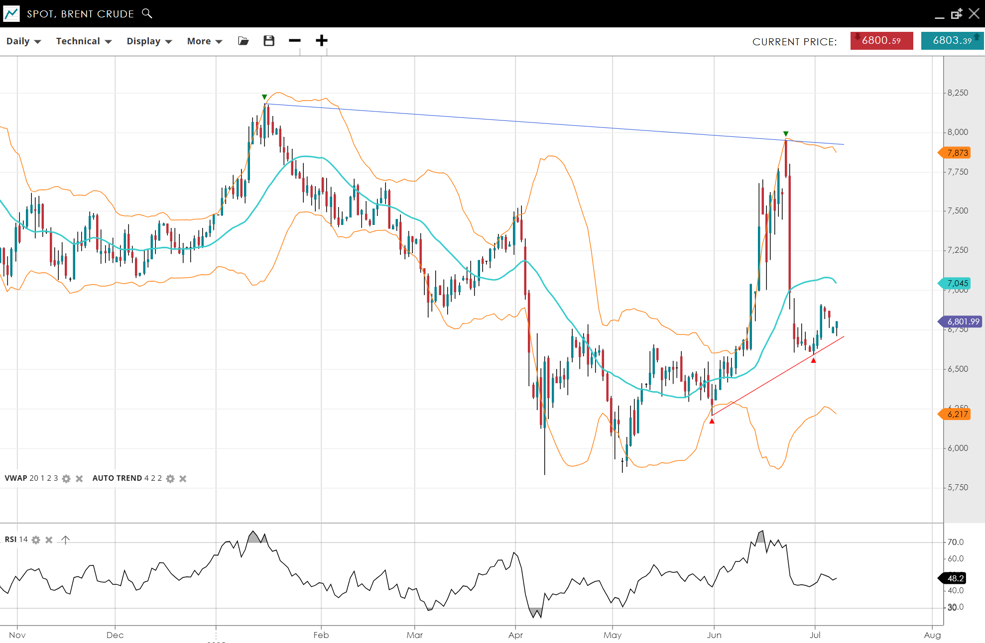Viewport: 985px width, 643px height.
Task: Remove the VWAP indicator
Action: pyautogui.click(x=80, y=479)
